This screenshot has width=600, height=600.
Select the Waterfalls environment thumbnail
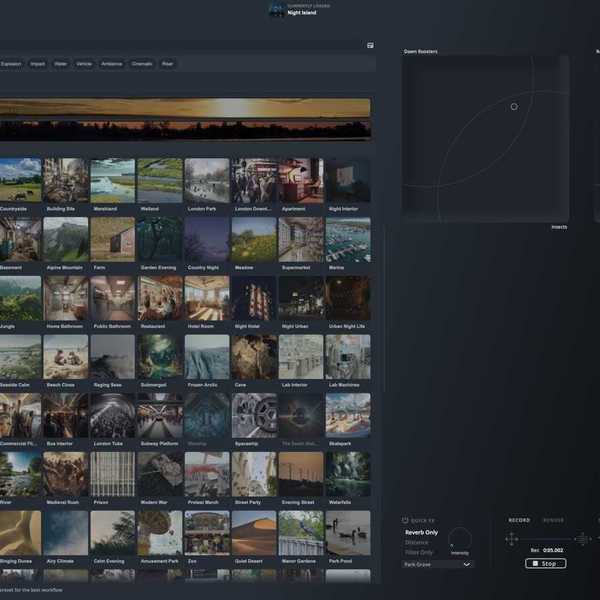(348, 474)
